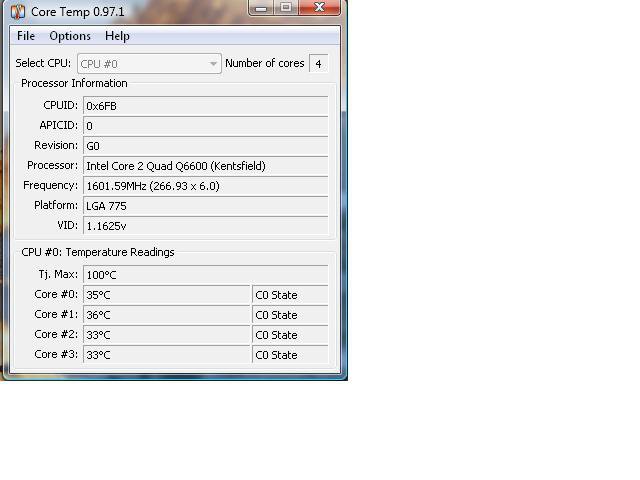Click the Platform value LGA 775
Screen dimensions: 640x480
(x=206, y=206)
